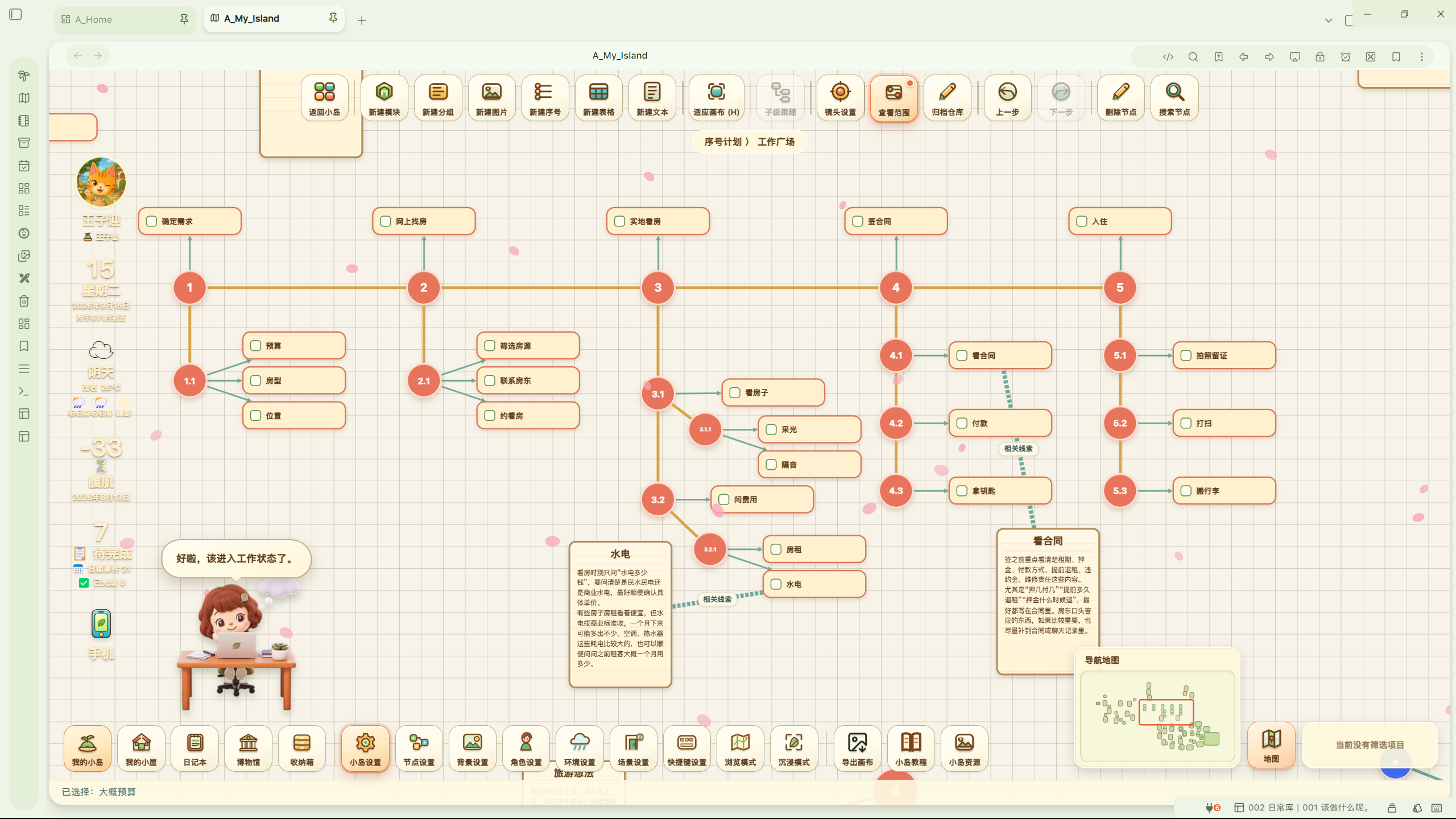The image size is (1456, 819).
Task: Click the 手机 phone widget icon
Action: click(x=101, y=624)
